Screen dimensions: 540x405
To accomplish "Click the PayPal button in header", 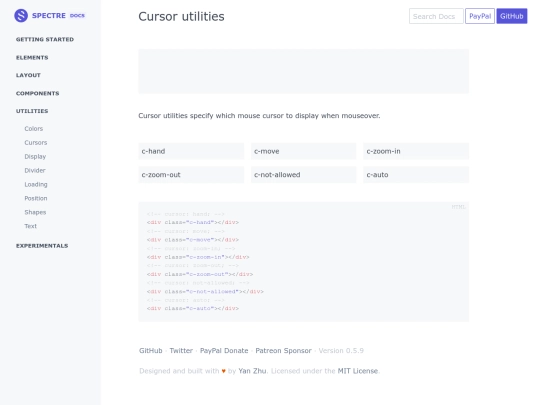I will point(480,16).
